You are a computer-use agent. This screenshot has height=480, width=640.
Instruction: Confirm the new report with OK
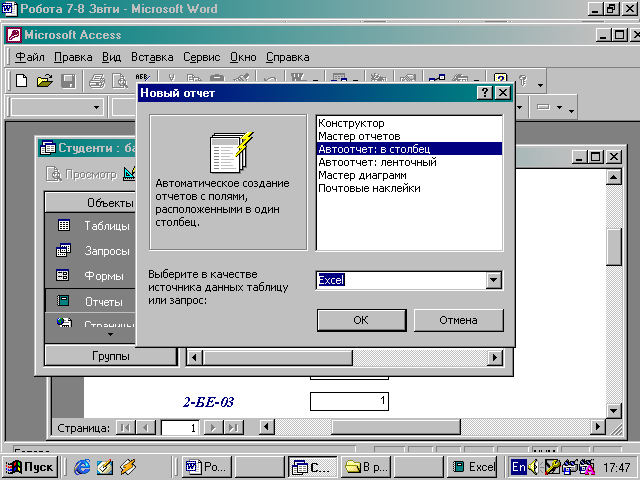coord(361,320)
